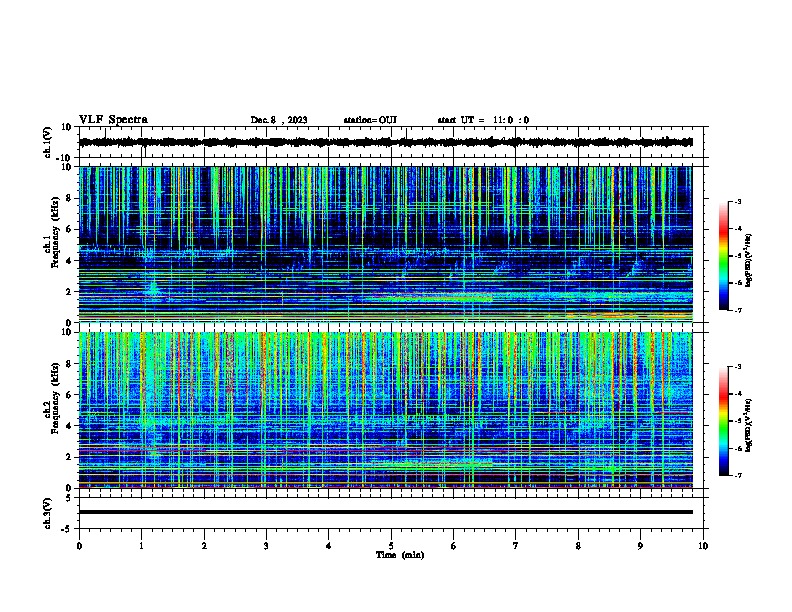
Task: Click the ch.3 flat black trace
Action: (x=385, y=512)
